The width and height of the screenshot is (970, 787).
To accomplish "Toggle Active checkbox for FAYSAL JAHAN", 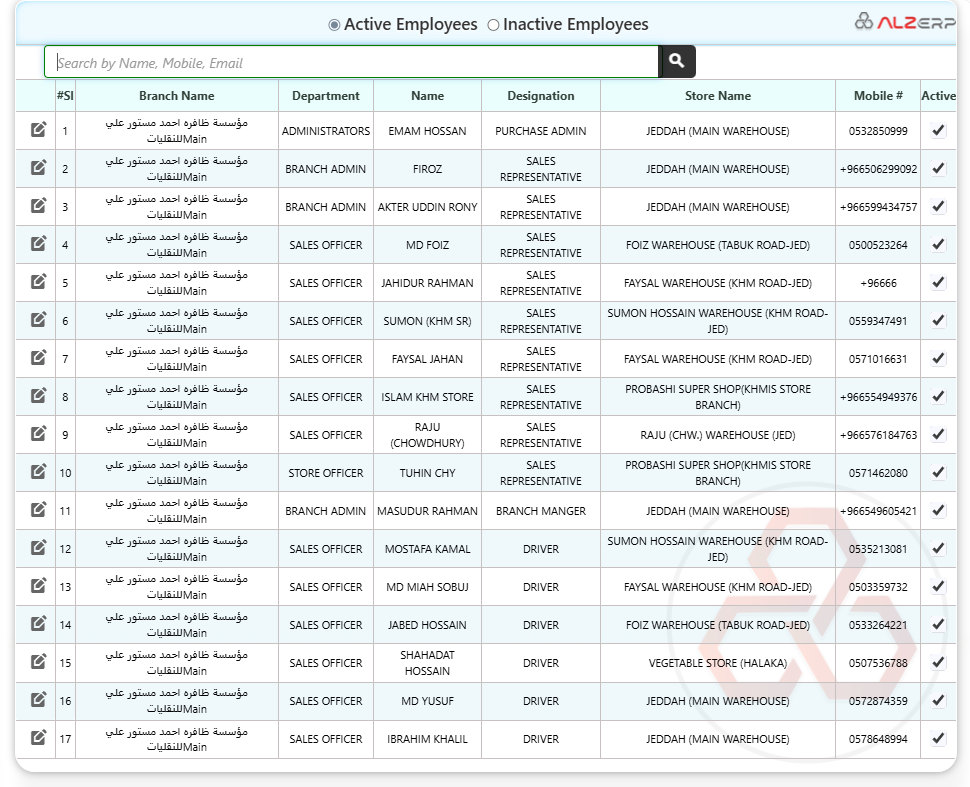I will (938, 358).
